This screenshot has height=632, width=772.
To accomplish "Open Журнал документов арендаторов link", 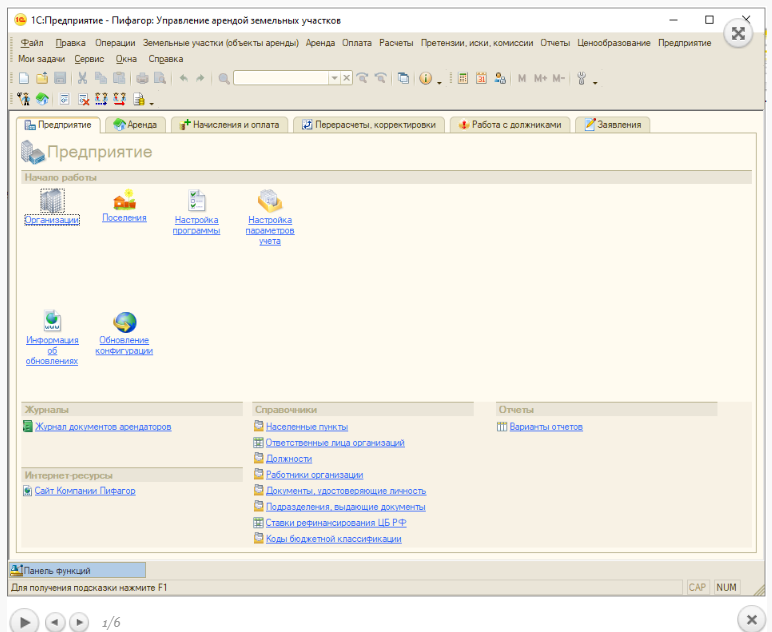I will click(103, 427).
